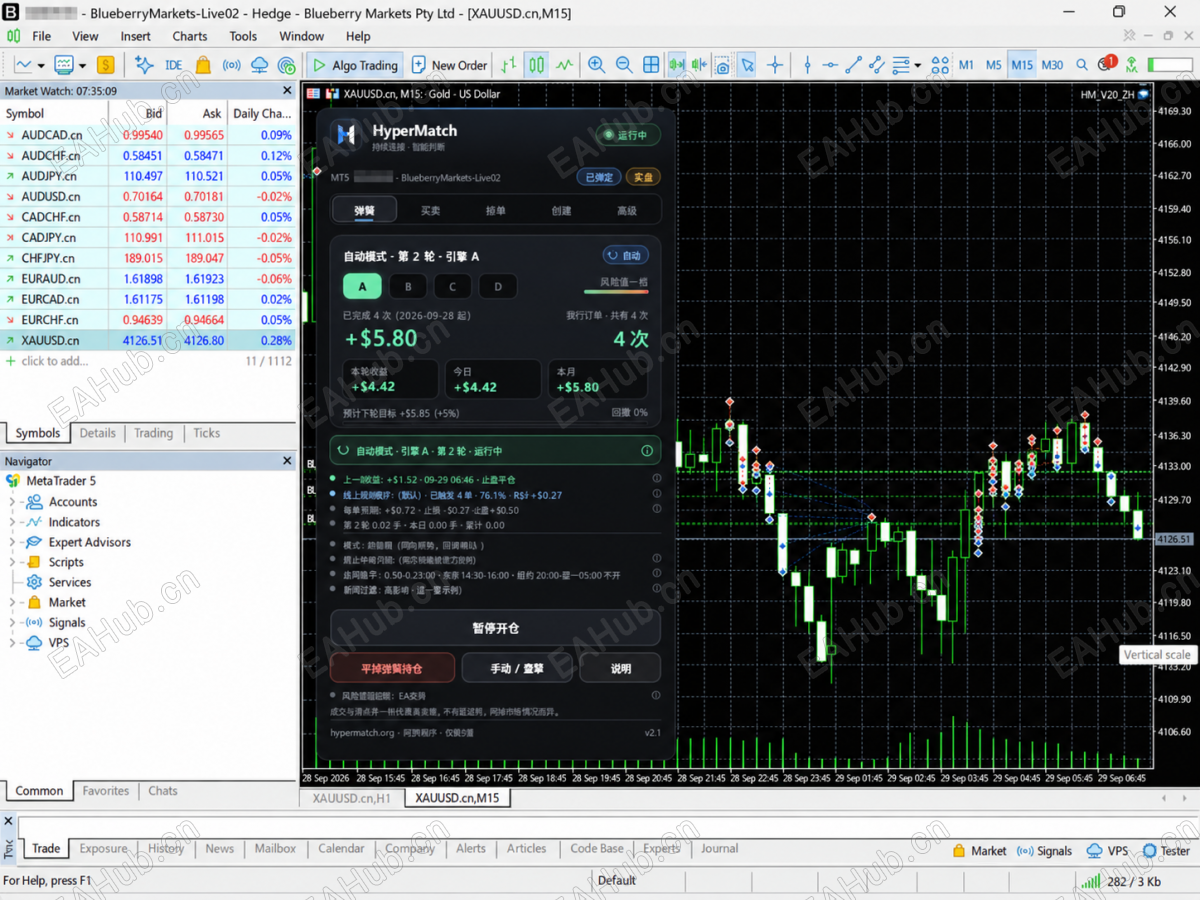Open the toolbar Signals broadcast icon
Viewport: 1200px width, 900px height.
[231, 65]
